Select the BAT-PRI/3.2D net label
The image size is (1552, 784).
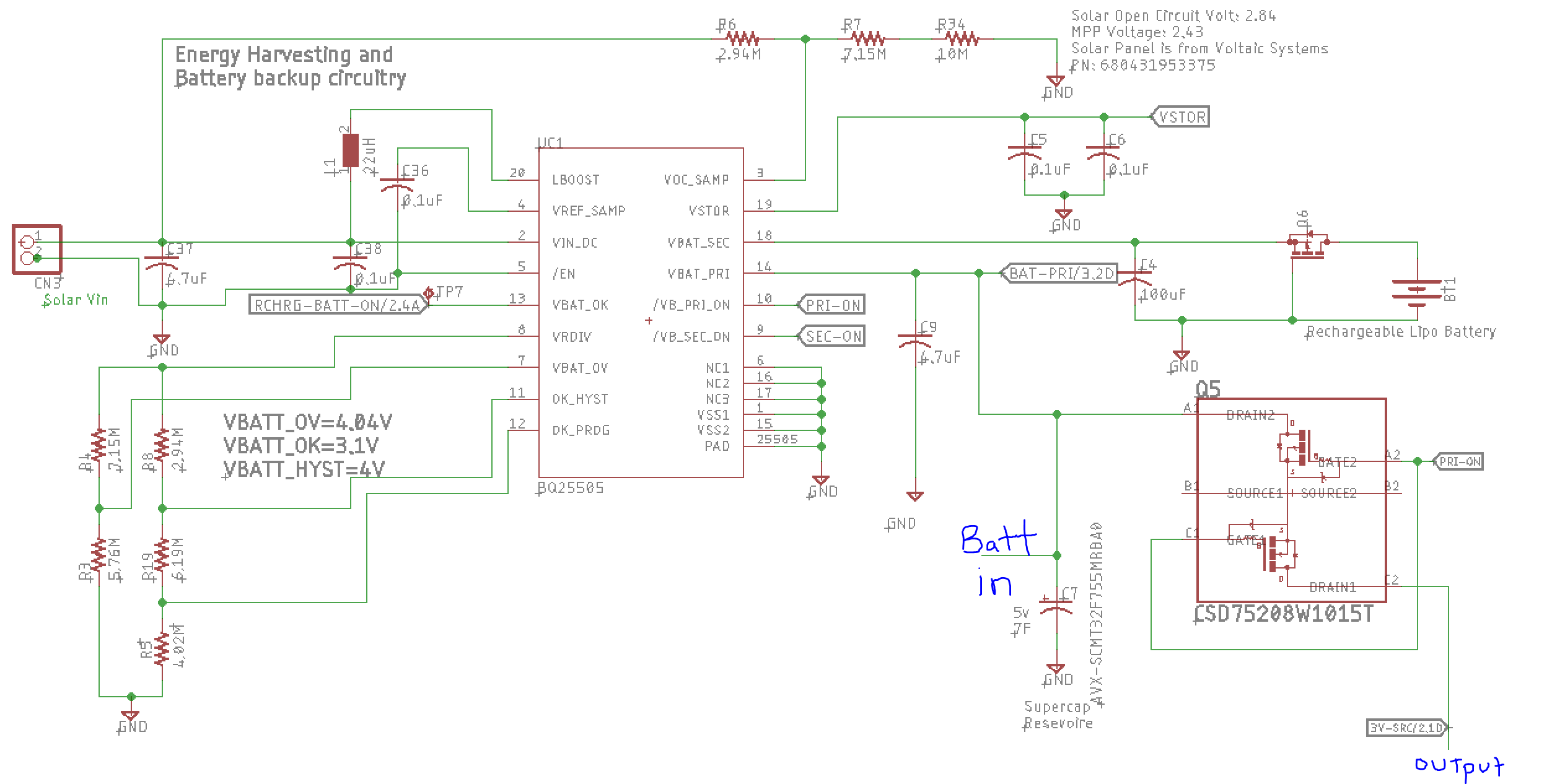pos(1060,273)
